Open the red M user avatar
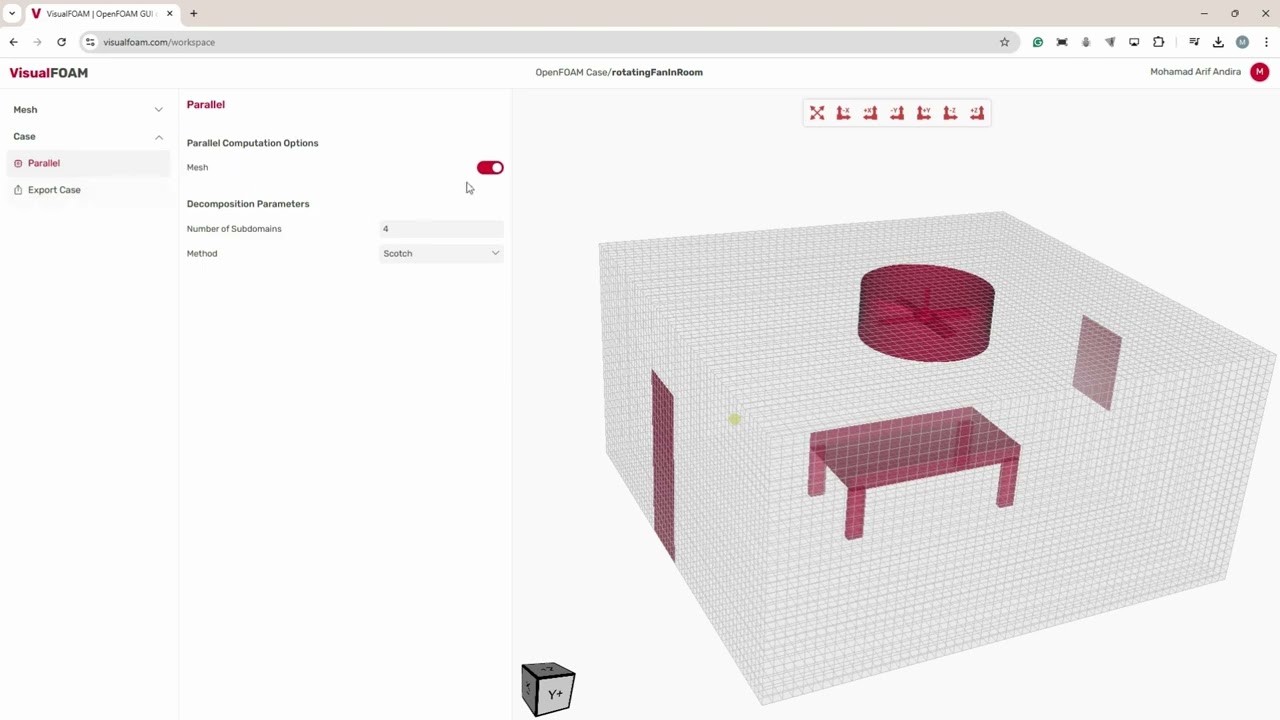Screen dimensions: 1280x720 1259,72
